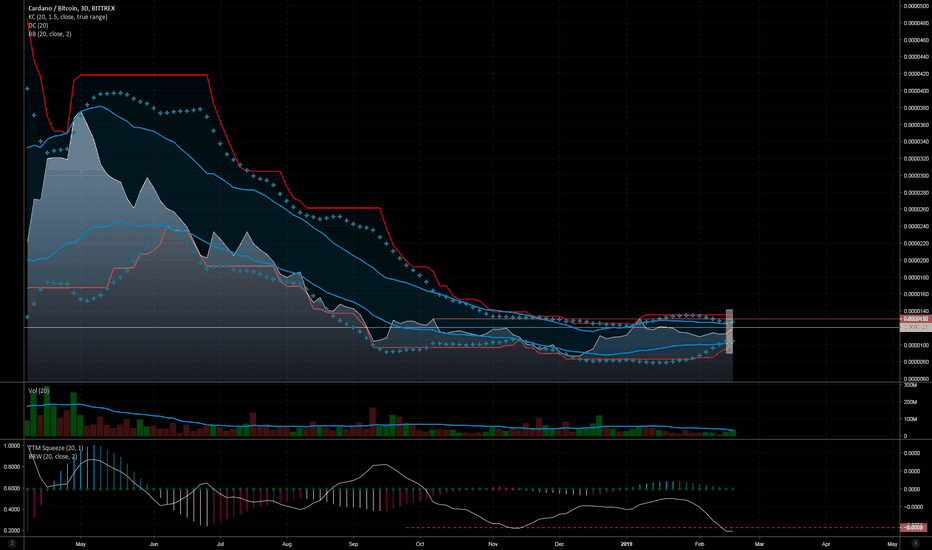This screenshot has height=550, width=932.
Task: Select the BB (20, close, 2) indicator legend
Action: [x=50, y=34]
